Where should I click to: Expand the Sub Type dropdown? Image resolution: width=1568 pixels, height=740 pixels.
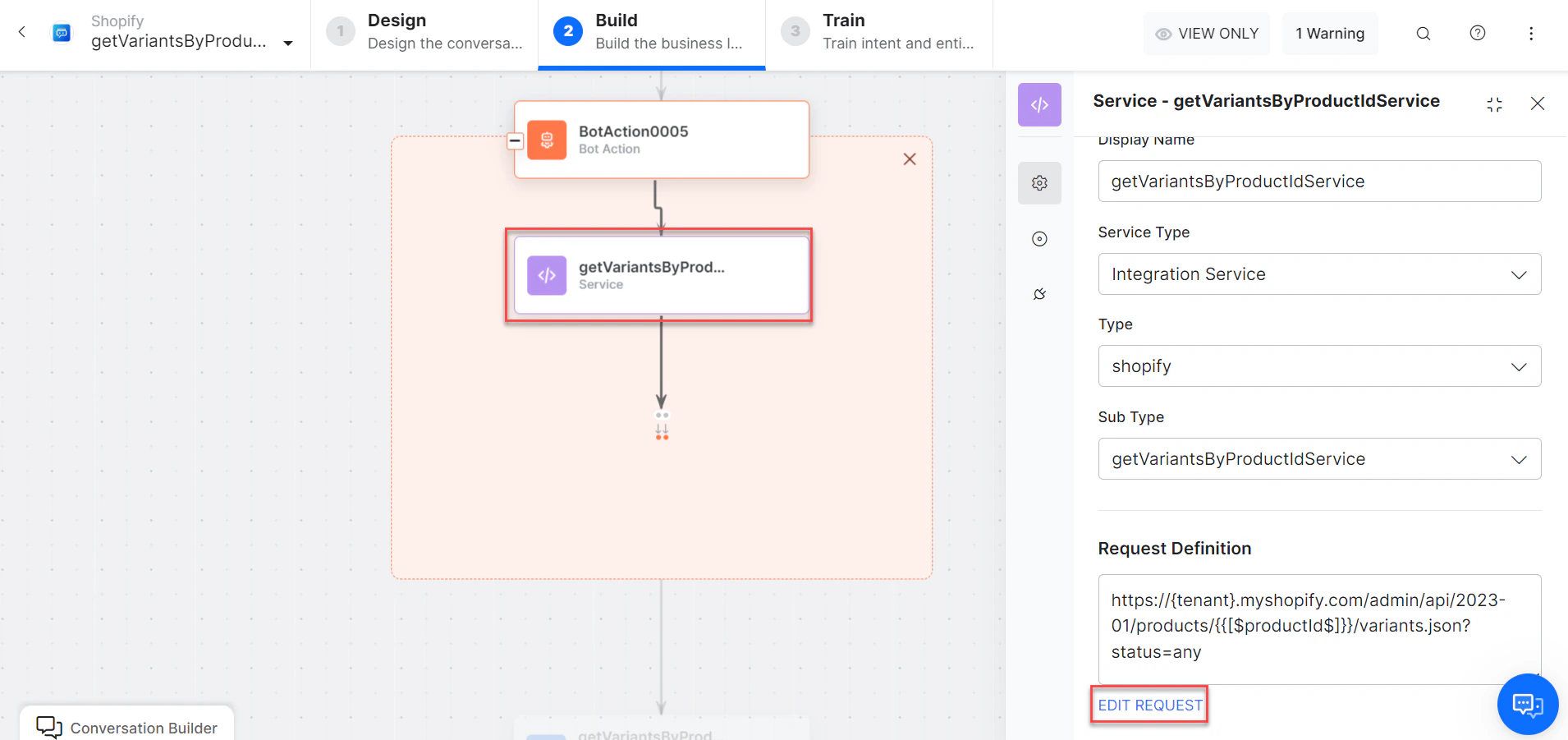(1317, 458)
